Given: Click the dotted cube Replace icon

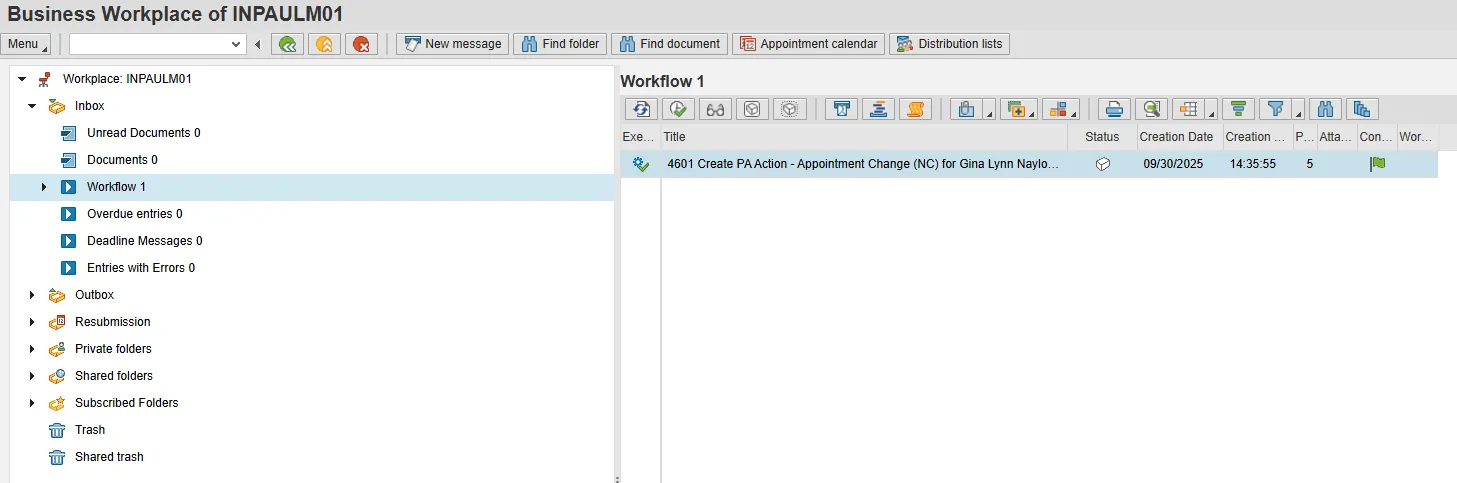Looking at the screenshot, I should (789, 109).
